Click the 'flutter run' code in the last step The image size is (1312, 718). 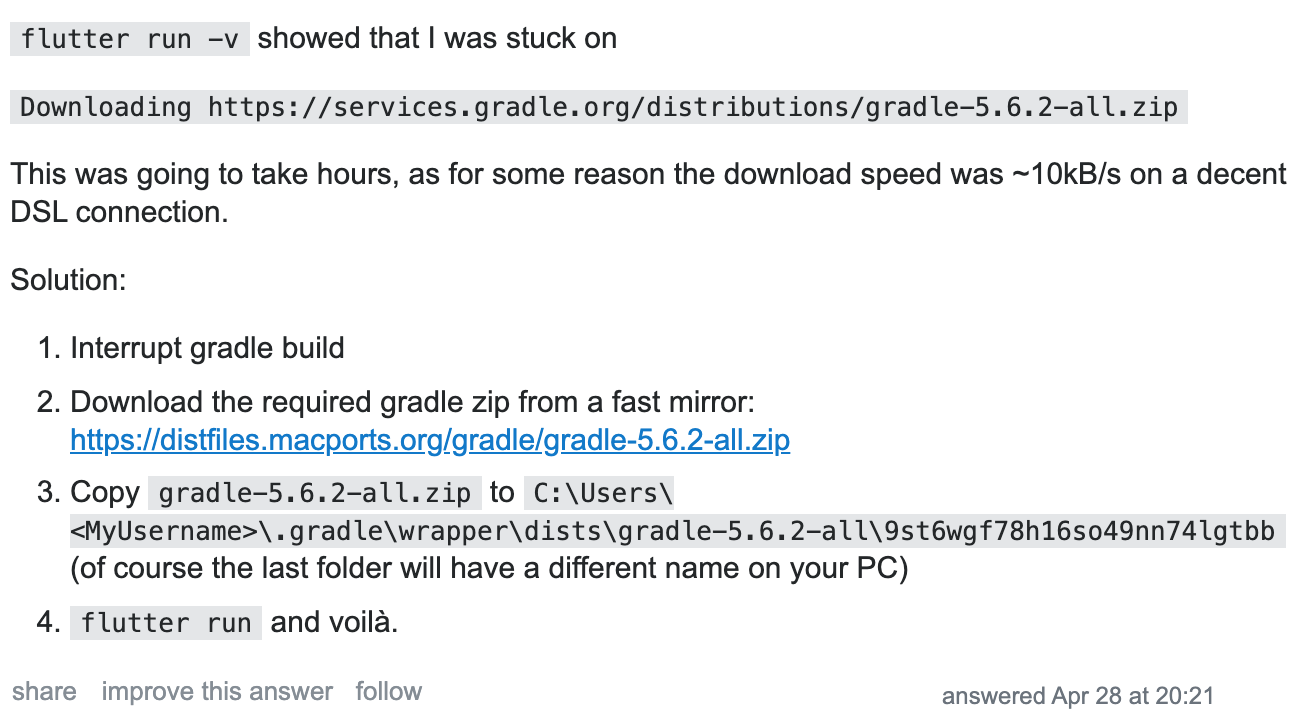coord(166,623)
